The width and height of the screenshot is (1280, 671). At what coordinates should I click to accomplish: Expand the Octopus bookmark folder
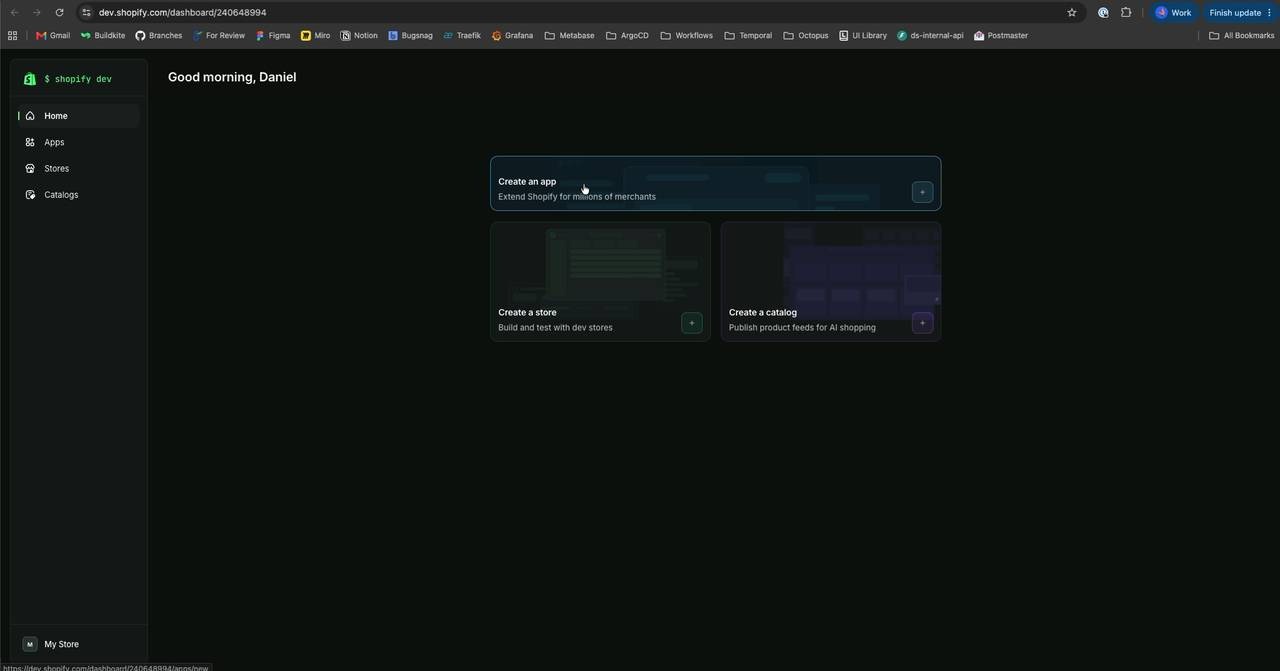pyautogui.click(x=806, y=35)
